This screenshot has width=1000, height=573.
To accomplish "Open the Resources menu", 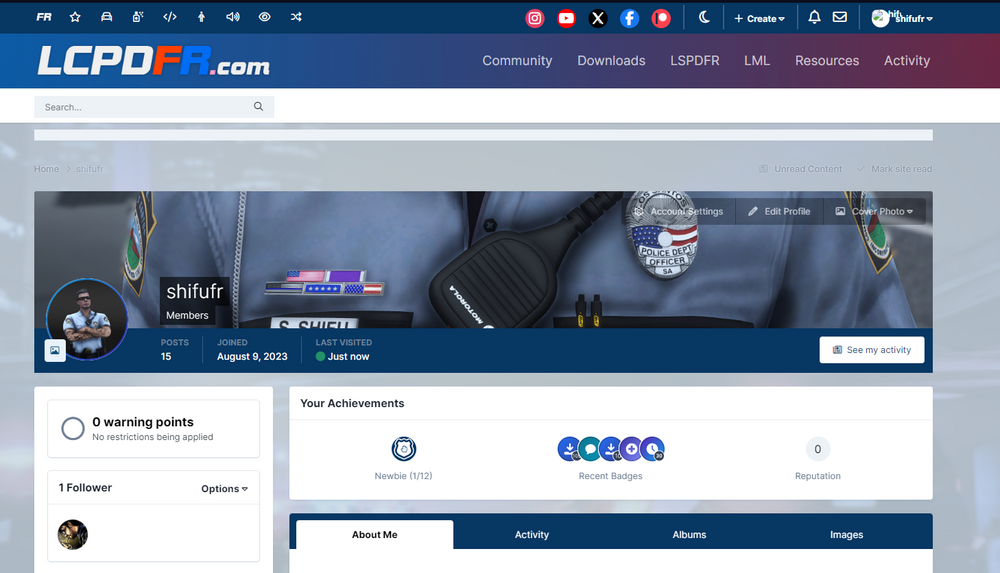I will (827, 61).
